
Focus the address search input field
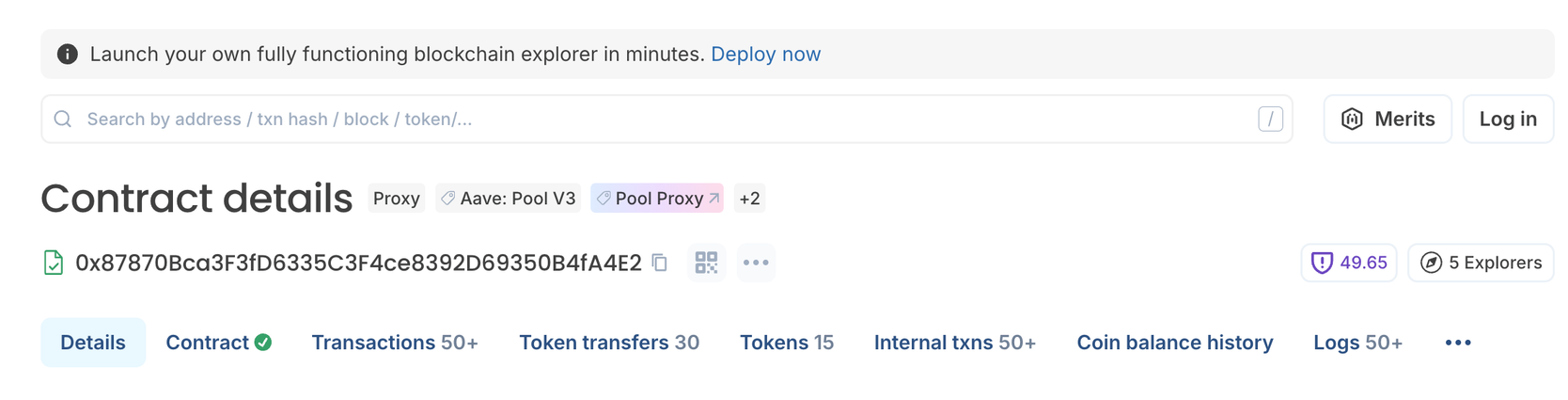(x=658, y=120)
